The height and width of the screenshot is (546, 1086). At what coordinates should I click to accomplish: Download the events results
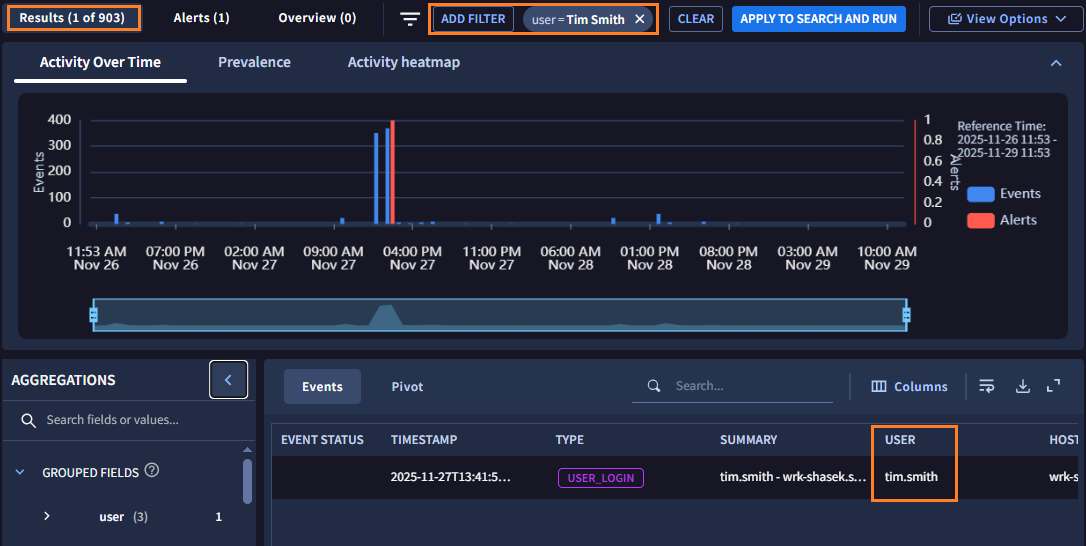click(x=1022, y=386)
